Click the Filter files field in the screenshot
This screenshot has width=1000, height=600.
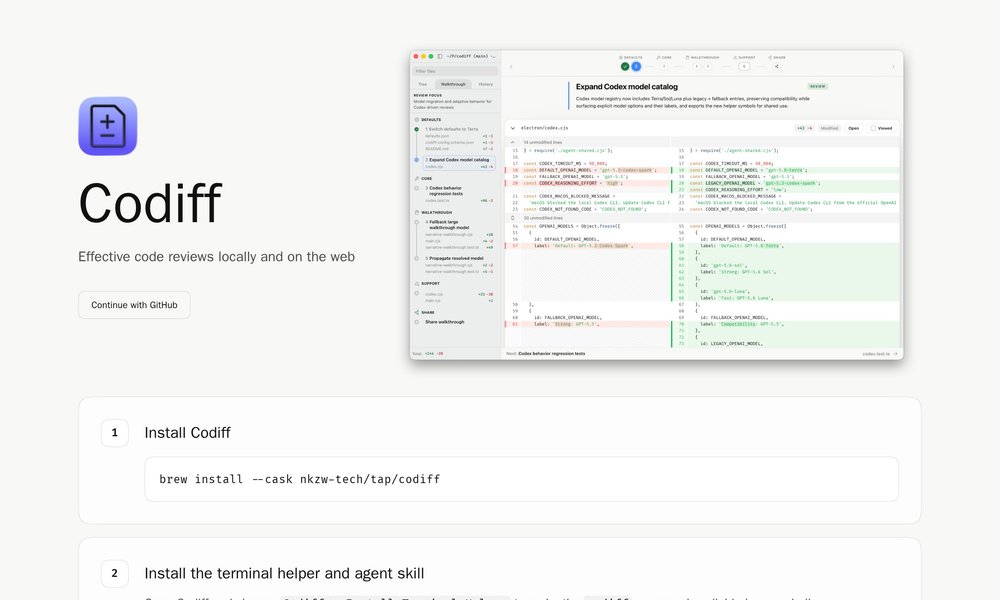(455, 71)
